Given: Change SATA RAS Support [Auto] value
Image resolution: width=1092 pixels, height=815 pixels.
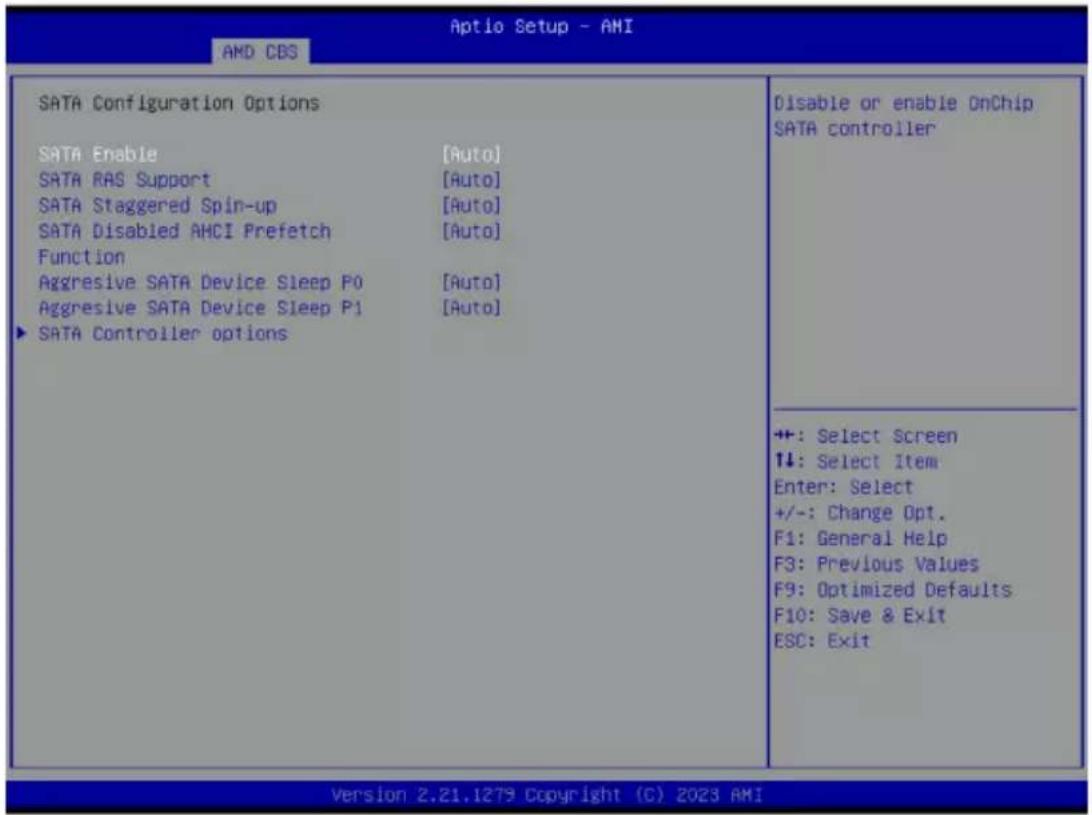Looking at the screenshot, I should pos(471,180).
